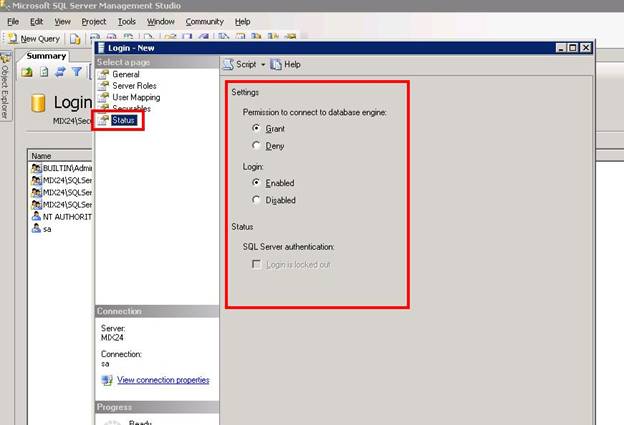Select the Server Roles page
The image size is (624, 425).
[x=135, y=86]
